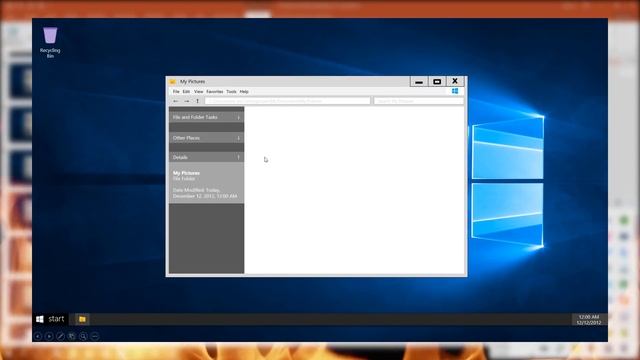640x360 pixels.
Task: Collapse the File and Folder Tasks panel
Action: click(x=238, y=117)
